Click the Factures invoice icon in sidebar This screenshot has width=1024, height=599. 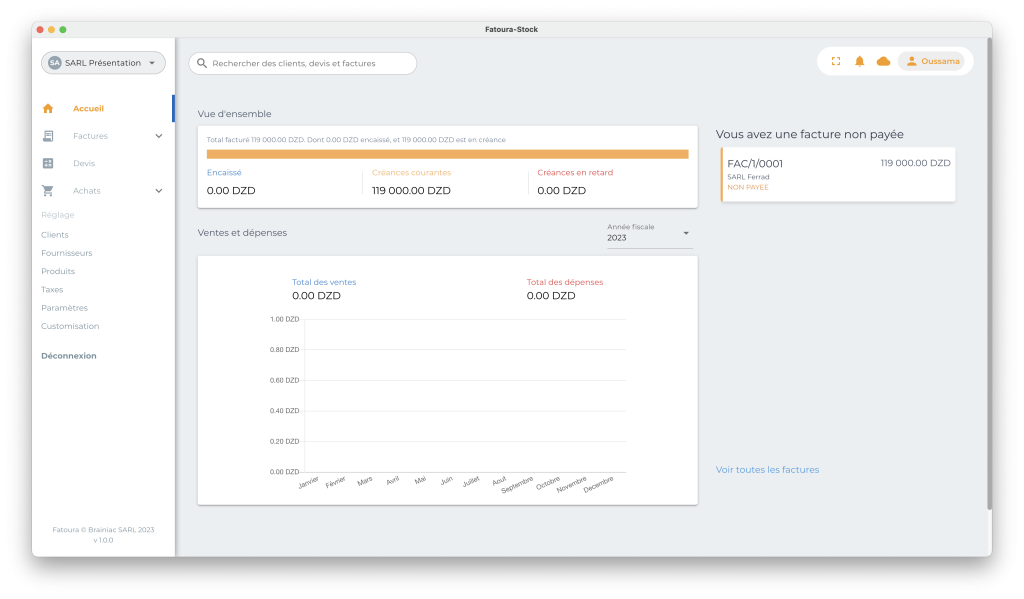(x=48, y=136)
